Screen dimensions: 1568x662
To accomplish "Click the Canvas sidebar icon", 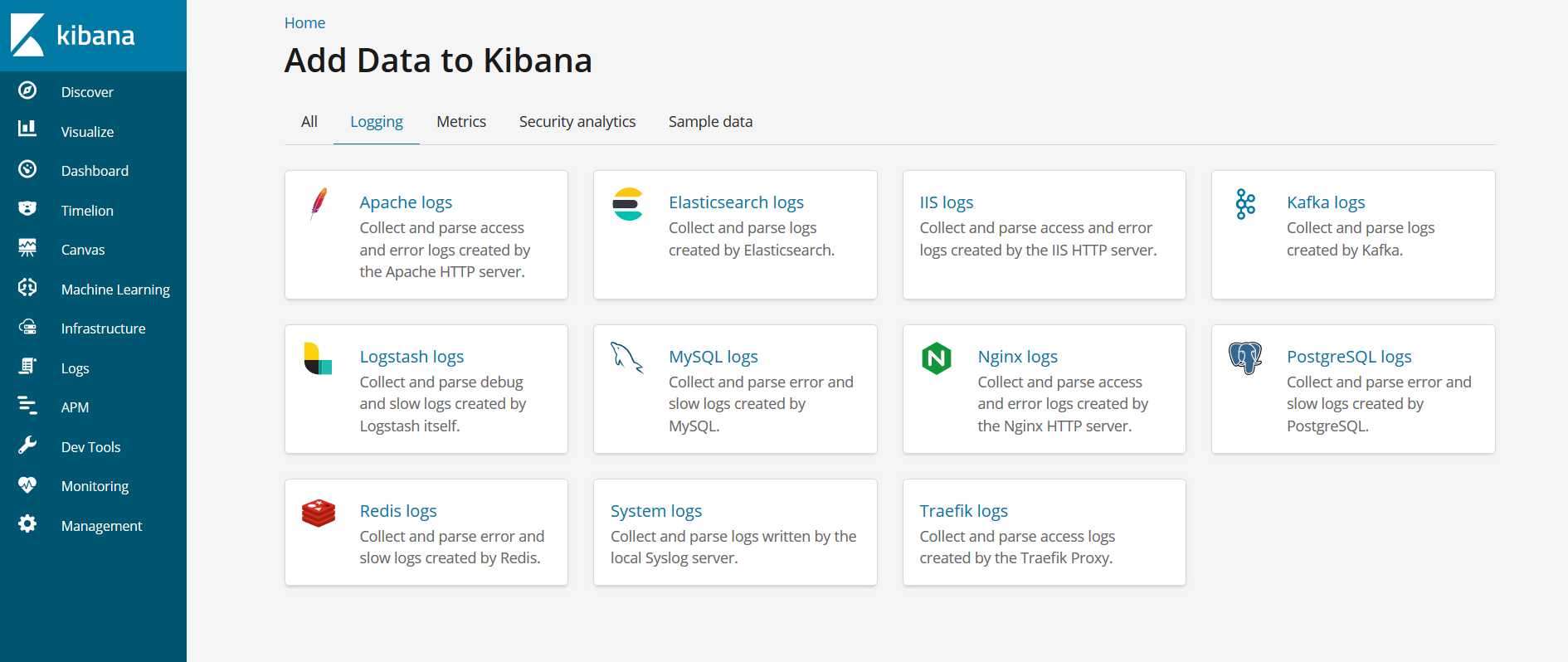I will pos(27,247).
